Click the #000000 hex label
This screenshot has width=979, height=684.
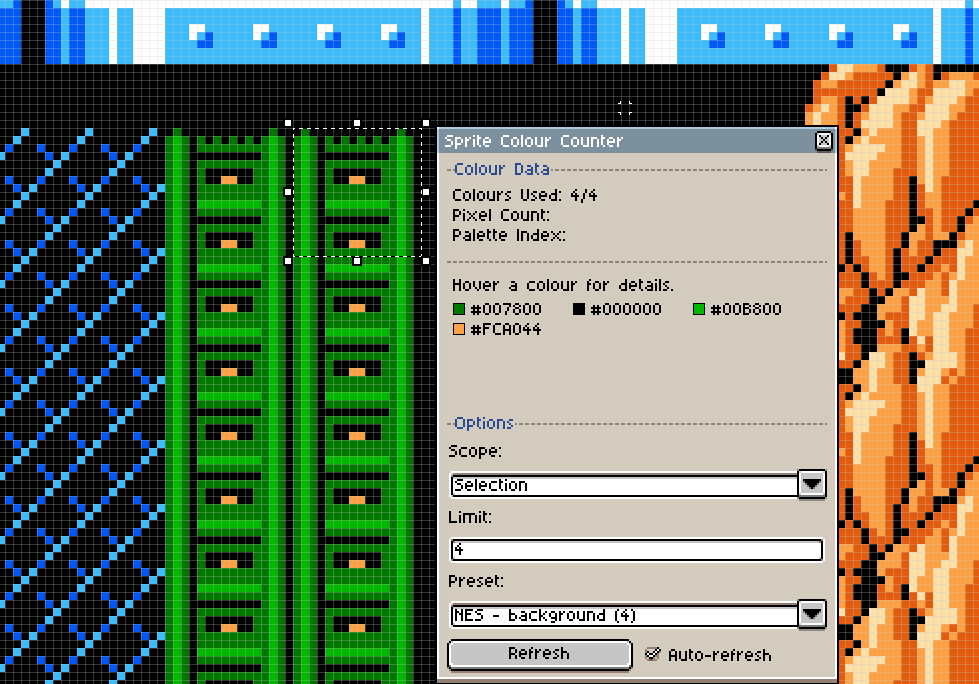[626, 309]
